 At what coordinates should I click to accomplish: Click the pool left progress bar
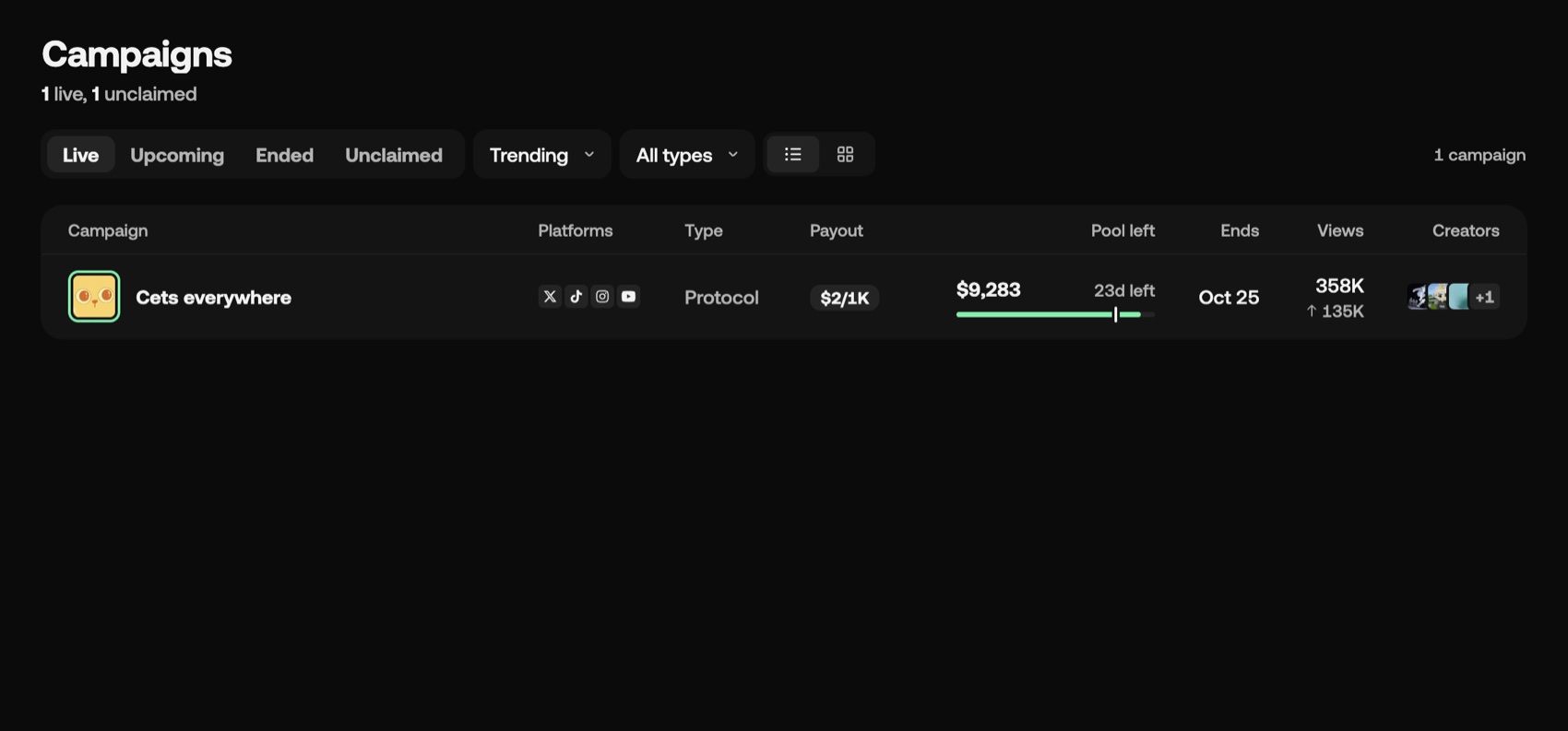pyautogui.click(x=1055, y=314)
